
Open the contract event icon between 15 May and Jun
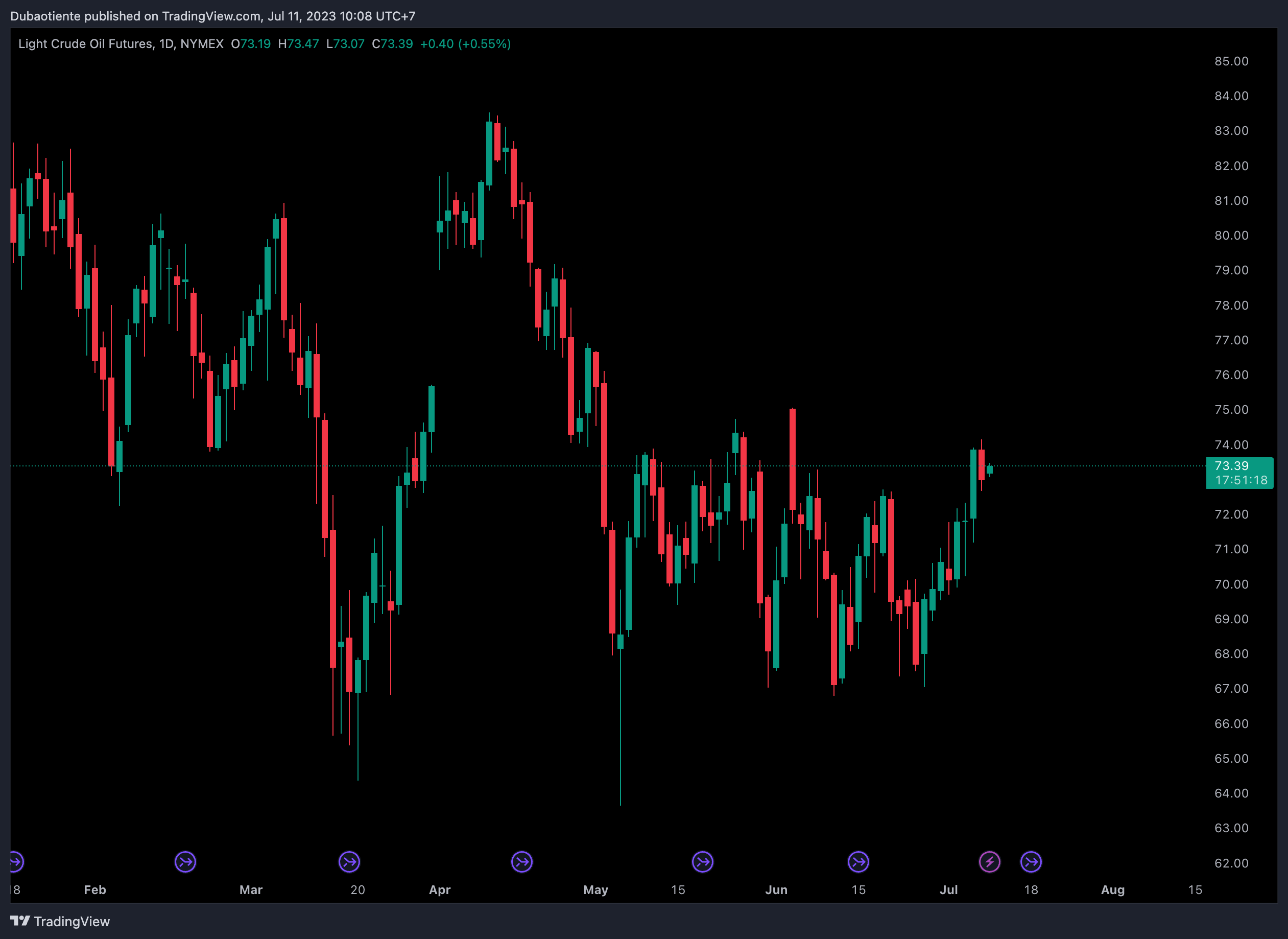[x=703, y=862]
